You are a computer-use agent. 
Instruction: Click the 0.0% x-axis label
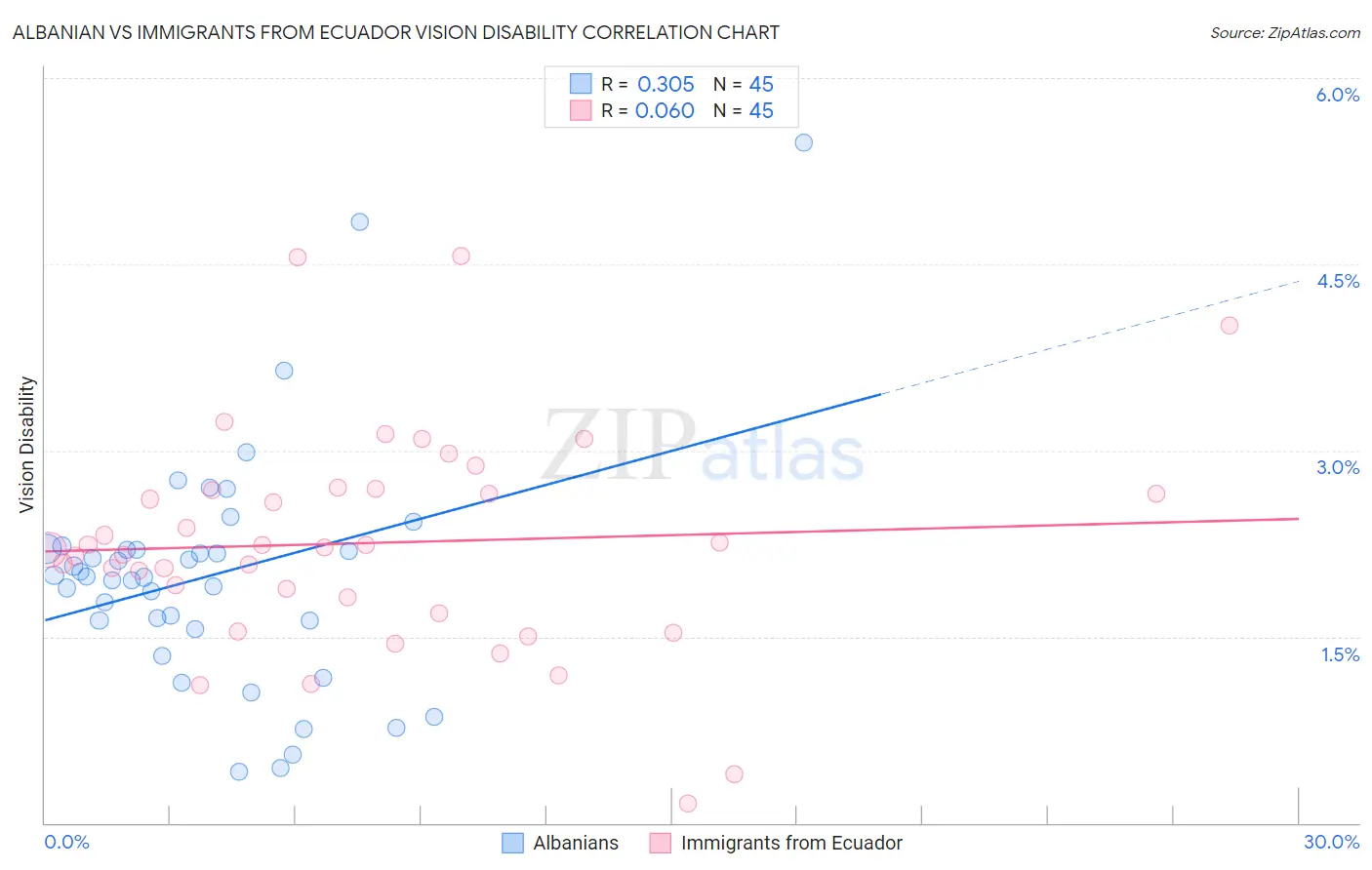pos(66,842)
